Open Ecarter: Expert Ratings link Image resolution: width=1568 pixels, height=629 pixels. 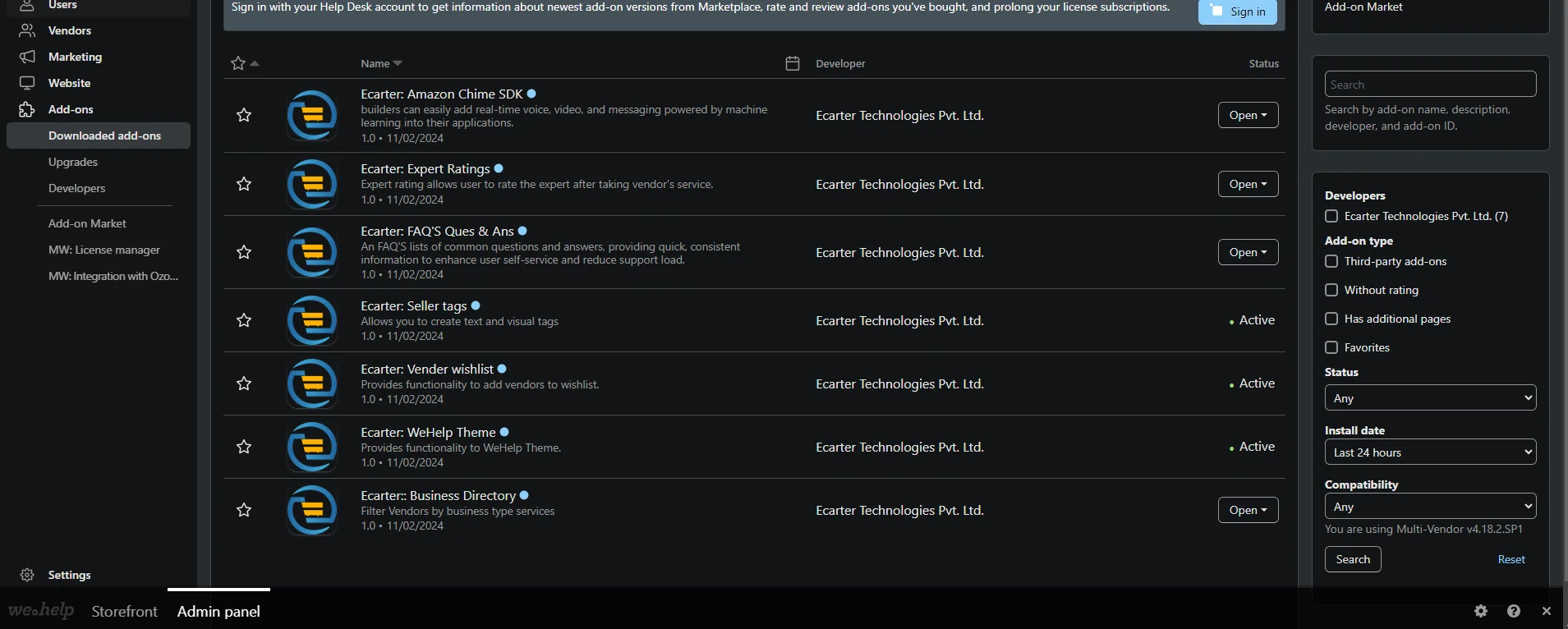click(425, 168)
